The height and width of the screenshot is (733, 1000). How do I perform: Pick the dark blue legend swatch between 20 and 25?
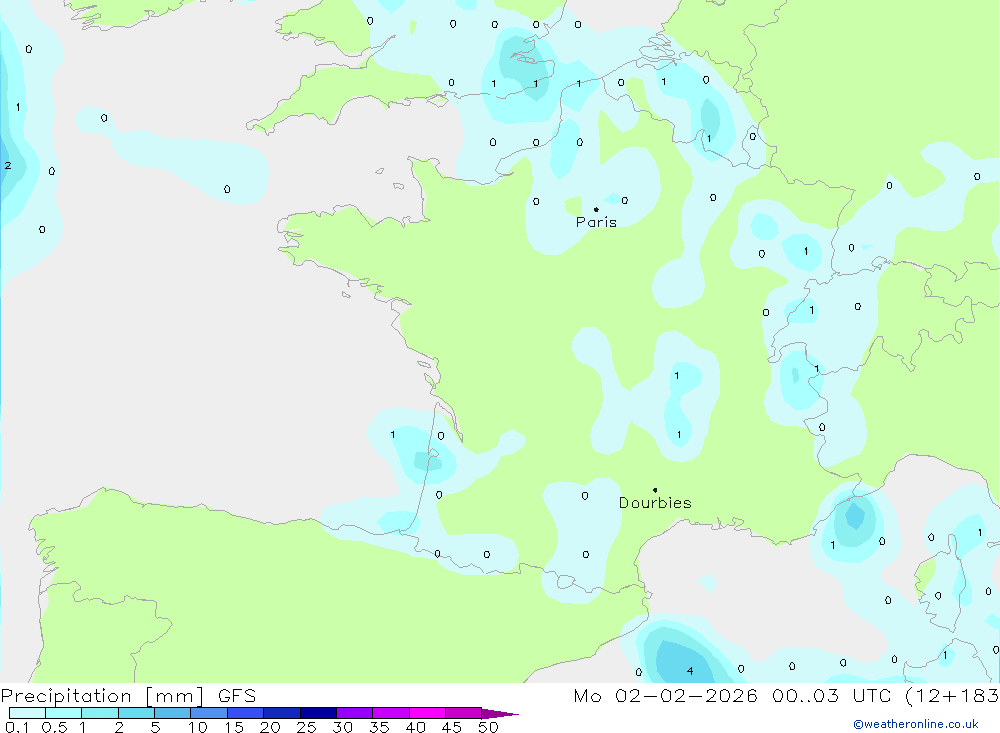coord(282,713)
